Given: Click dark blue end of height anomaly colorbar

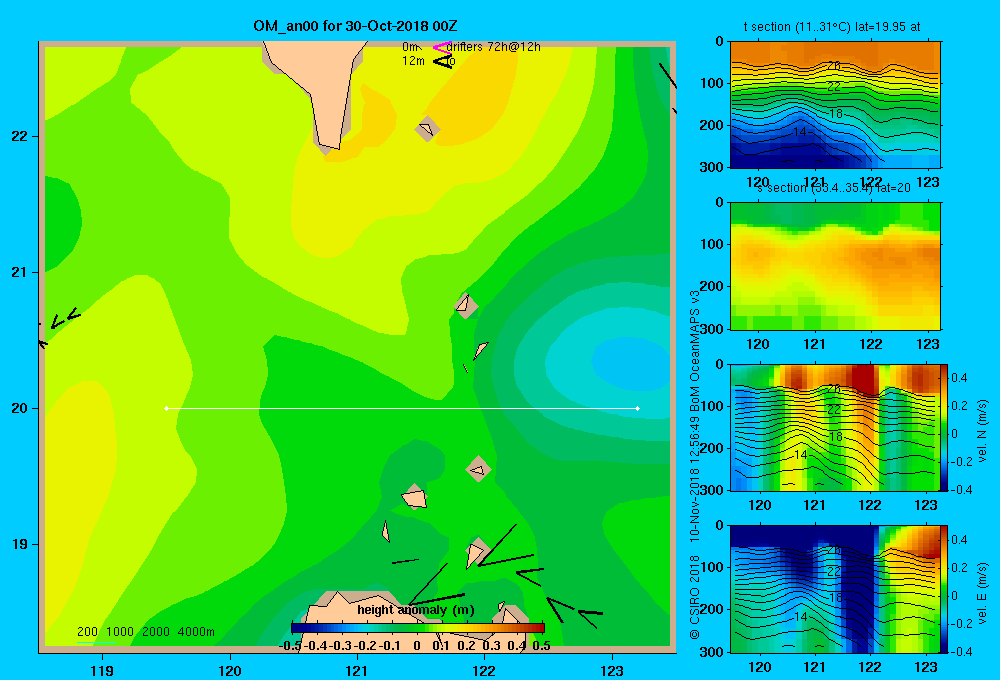Looking at the screenshot, I should 297,628.
